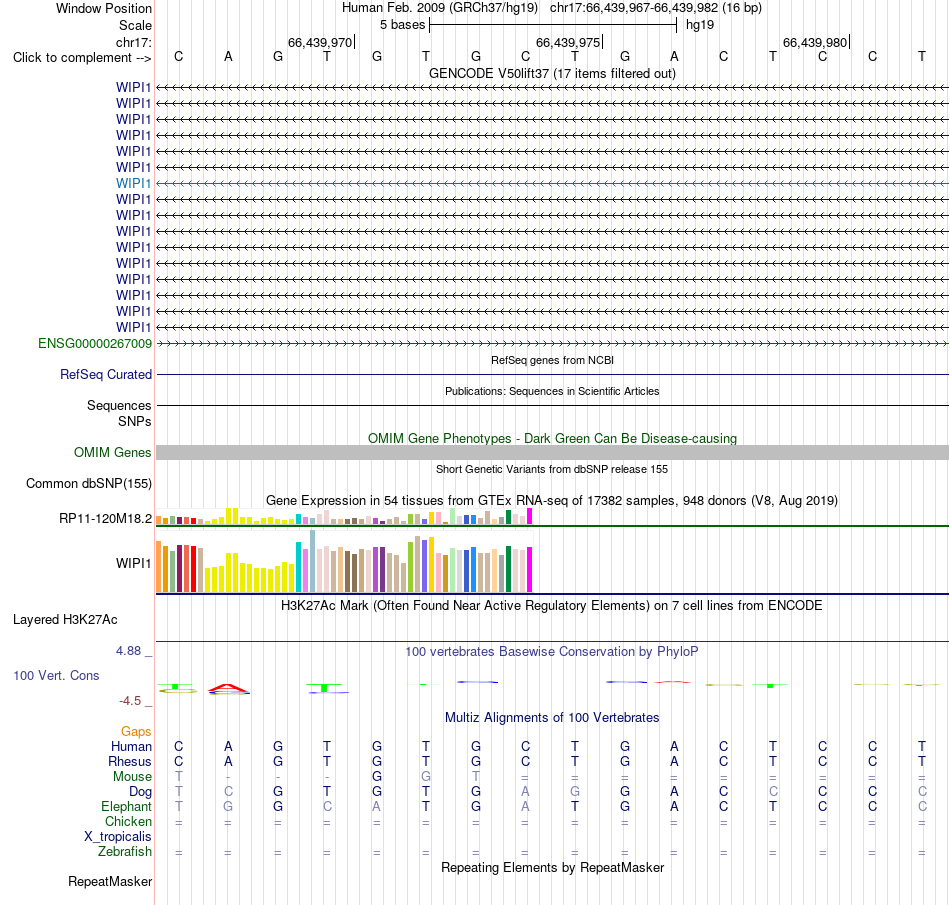
Task: Click the RP11-120M18.2 GTEx gene label
Action: coord(105,519)
